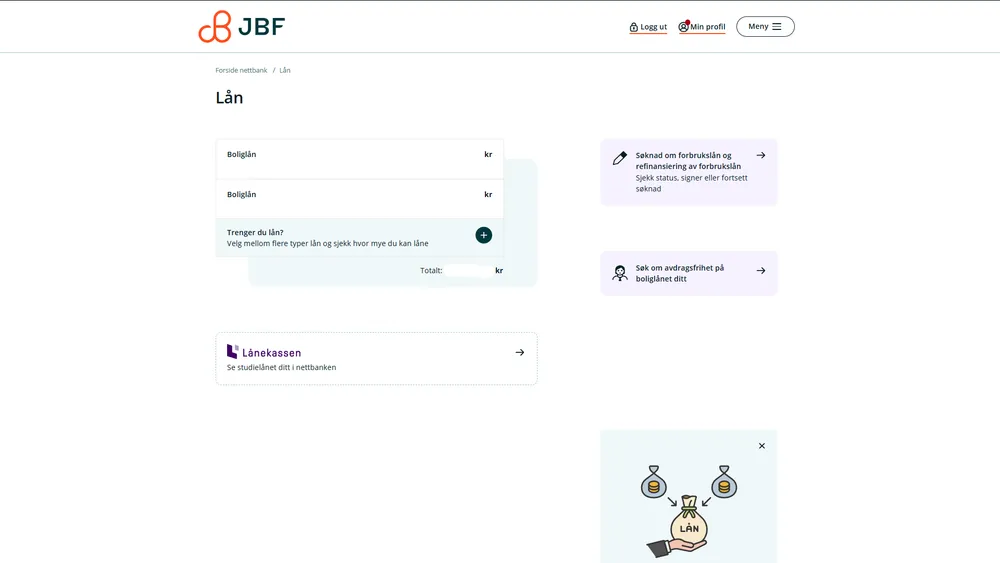Click the Min profil user icon

click(x=684, y=27)
